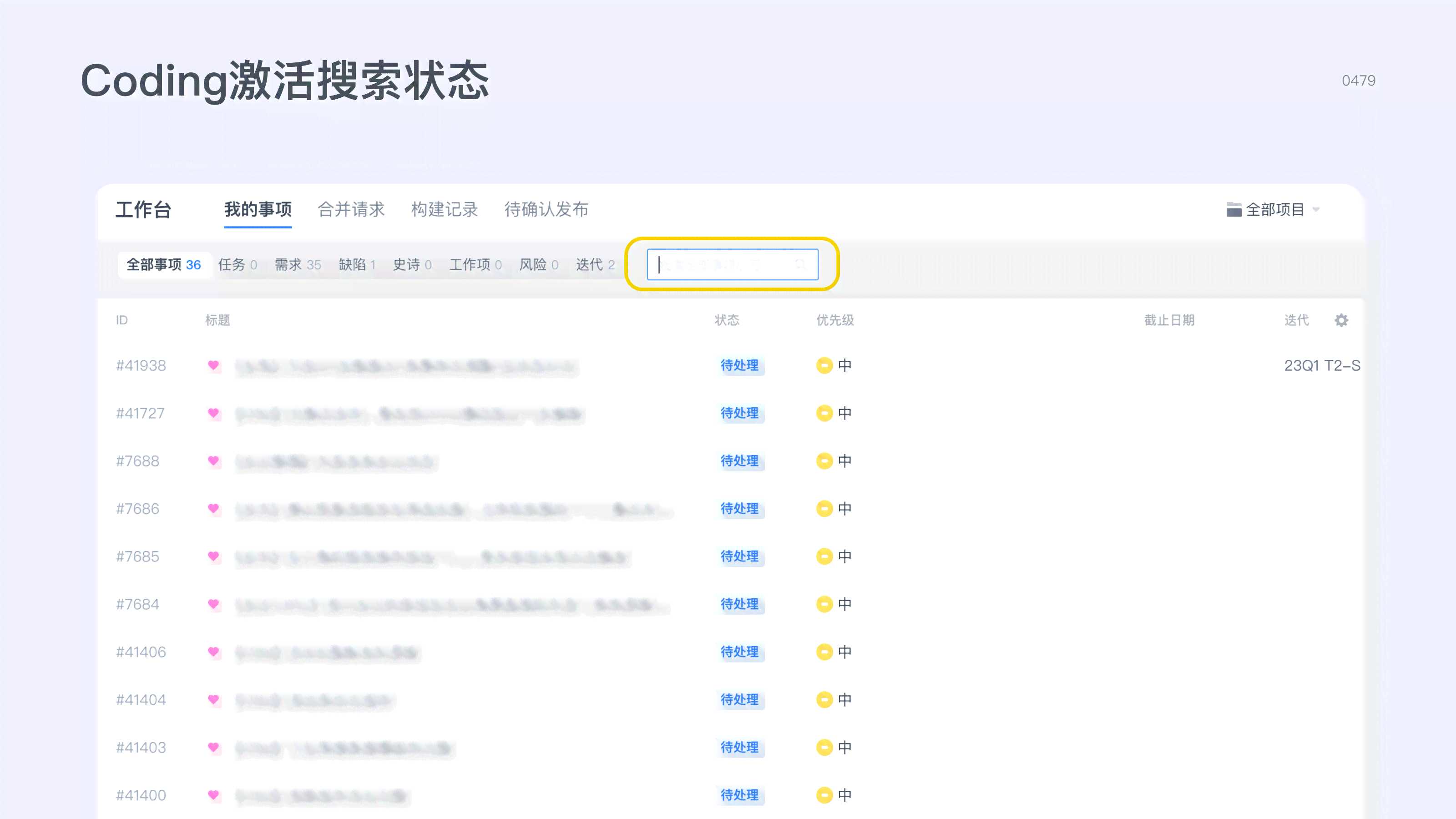Click the medium priority icon in row #41400
Image resolution: width=1456 pixels, height=819 pixels.
click(824, 795)
